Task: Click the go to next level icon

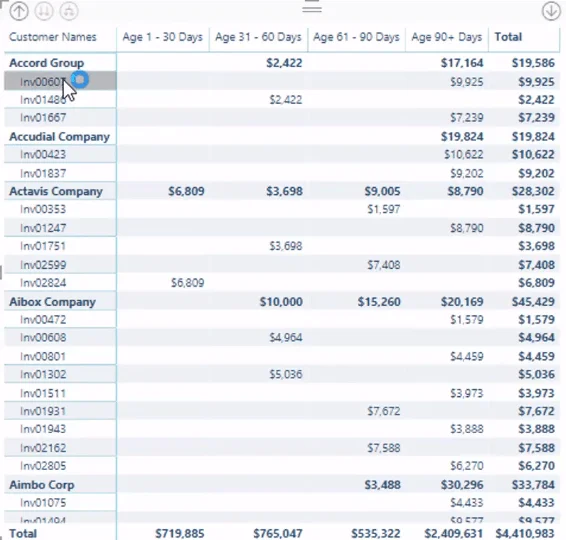Action: tap(44, 11)
